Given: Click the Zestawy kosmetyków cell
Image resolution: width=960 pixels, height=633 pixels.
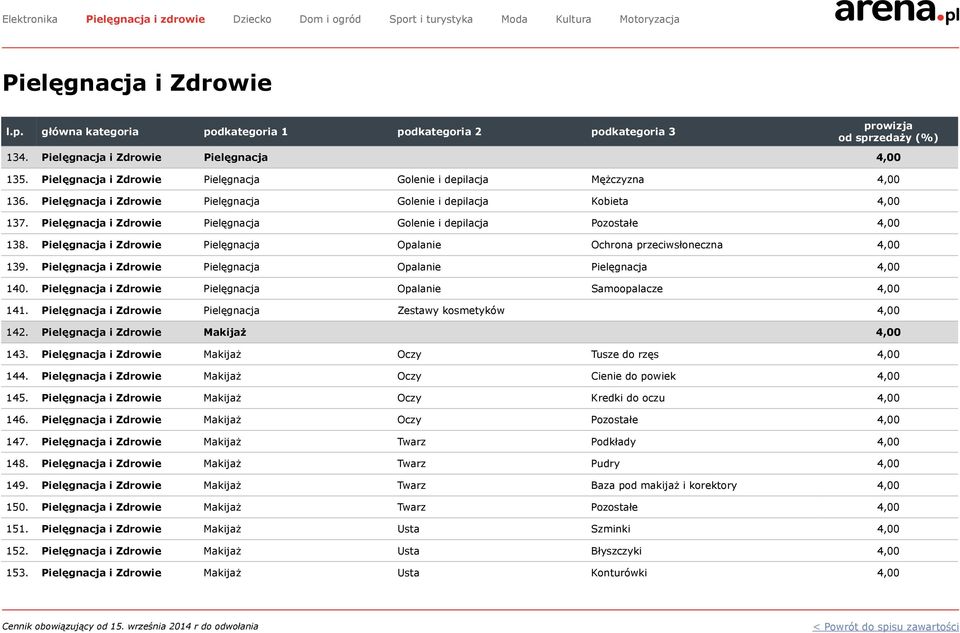Looking at the screenshot, I should point(451,310).
